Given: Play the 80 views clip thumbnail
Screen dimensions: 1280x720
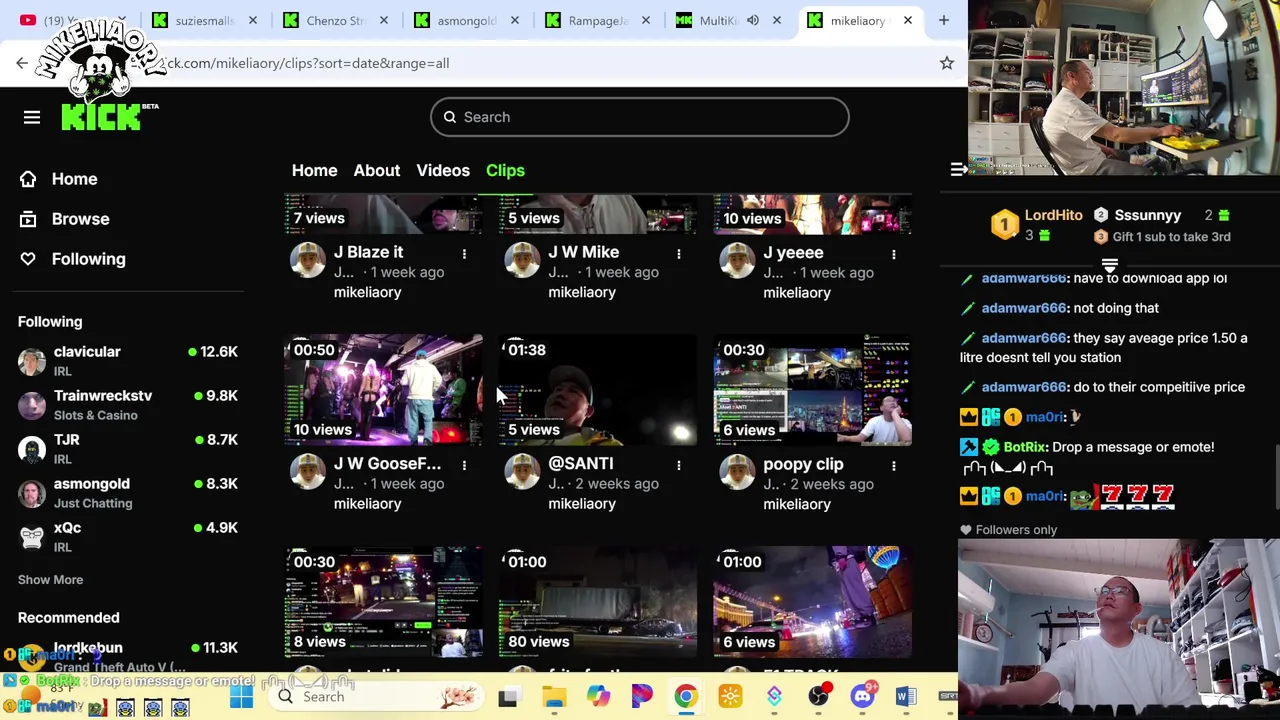Looking at the screenshot, I should click(598, 602).
